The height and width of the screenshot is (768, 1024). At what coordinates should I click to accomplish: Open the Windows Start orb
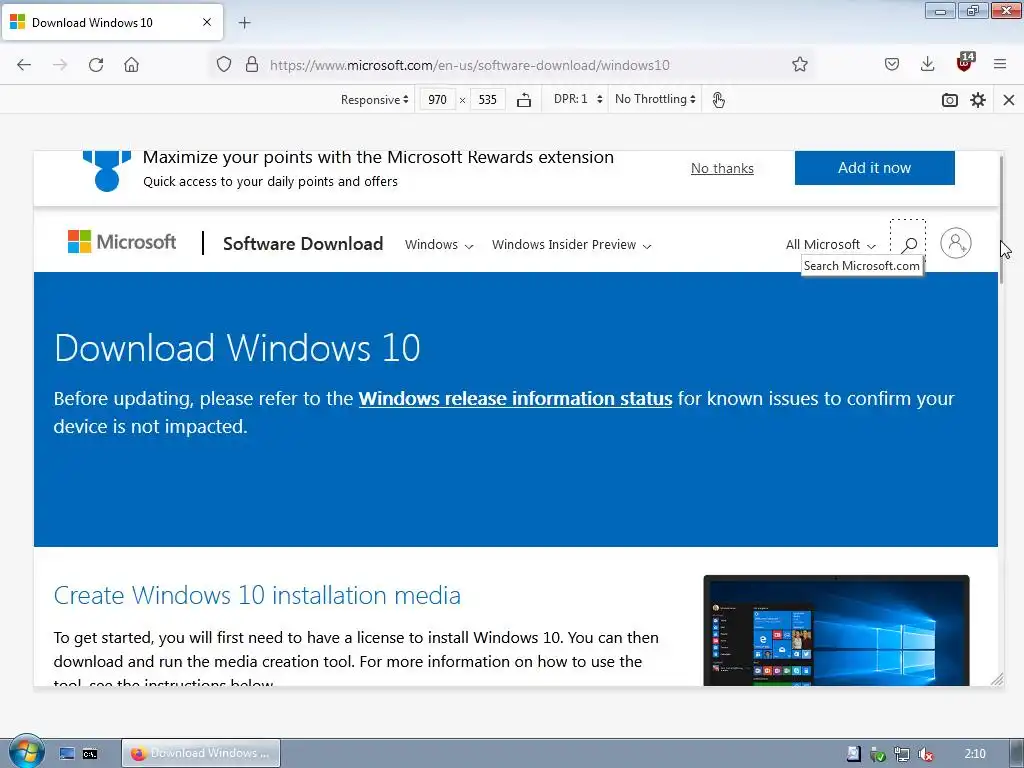click(x=26, y=752)
